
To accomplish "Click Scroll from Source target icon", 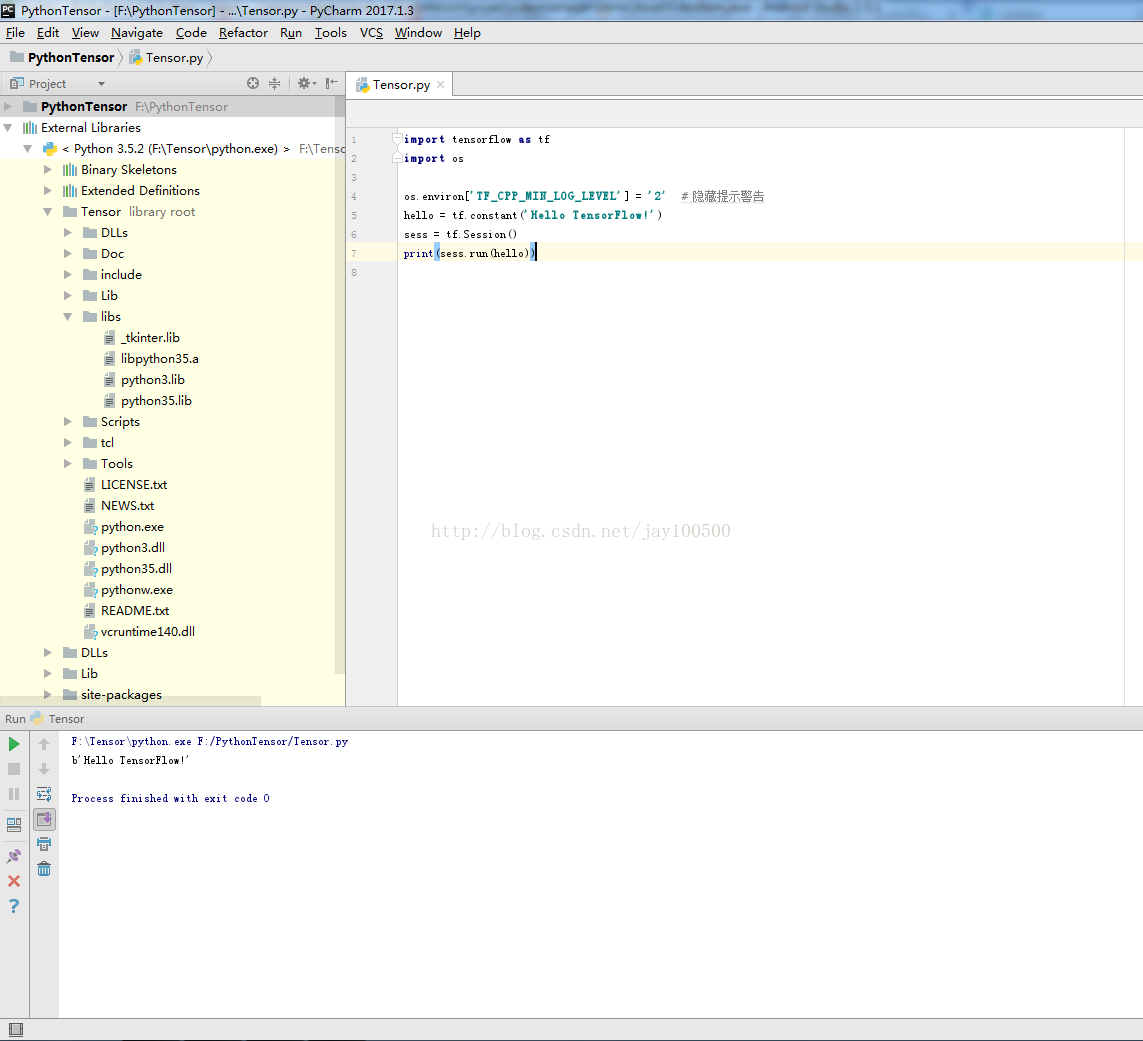I will pos(253,83).
